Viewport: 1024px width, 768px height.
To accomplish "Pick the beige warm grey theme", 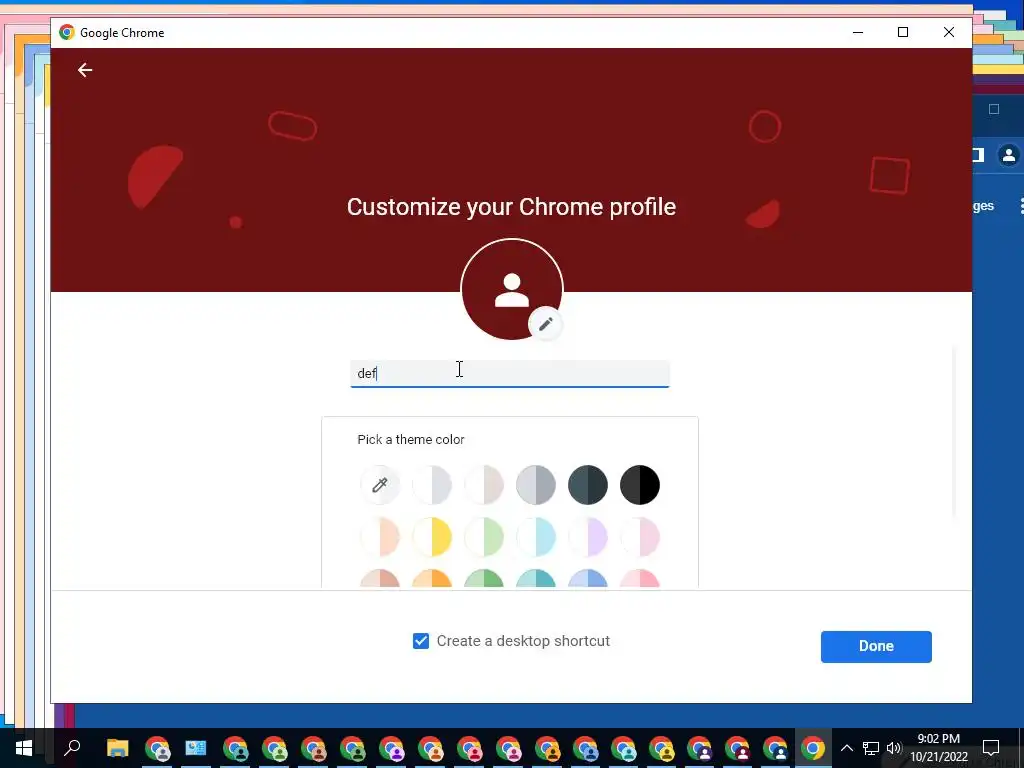I will (484, 485).
